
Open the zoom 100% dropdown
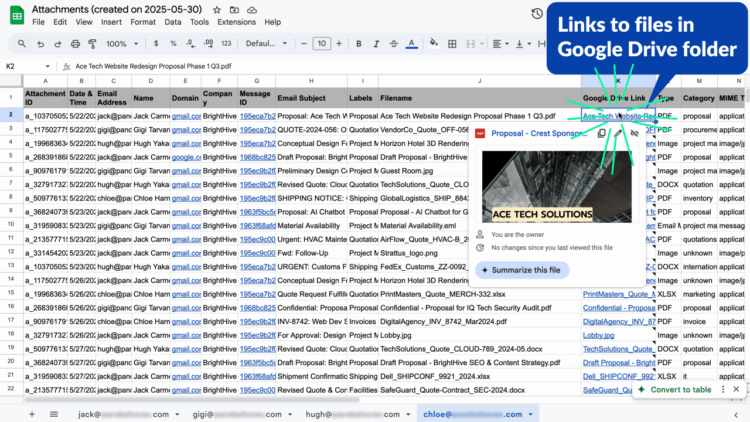[122, 44]
